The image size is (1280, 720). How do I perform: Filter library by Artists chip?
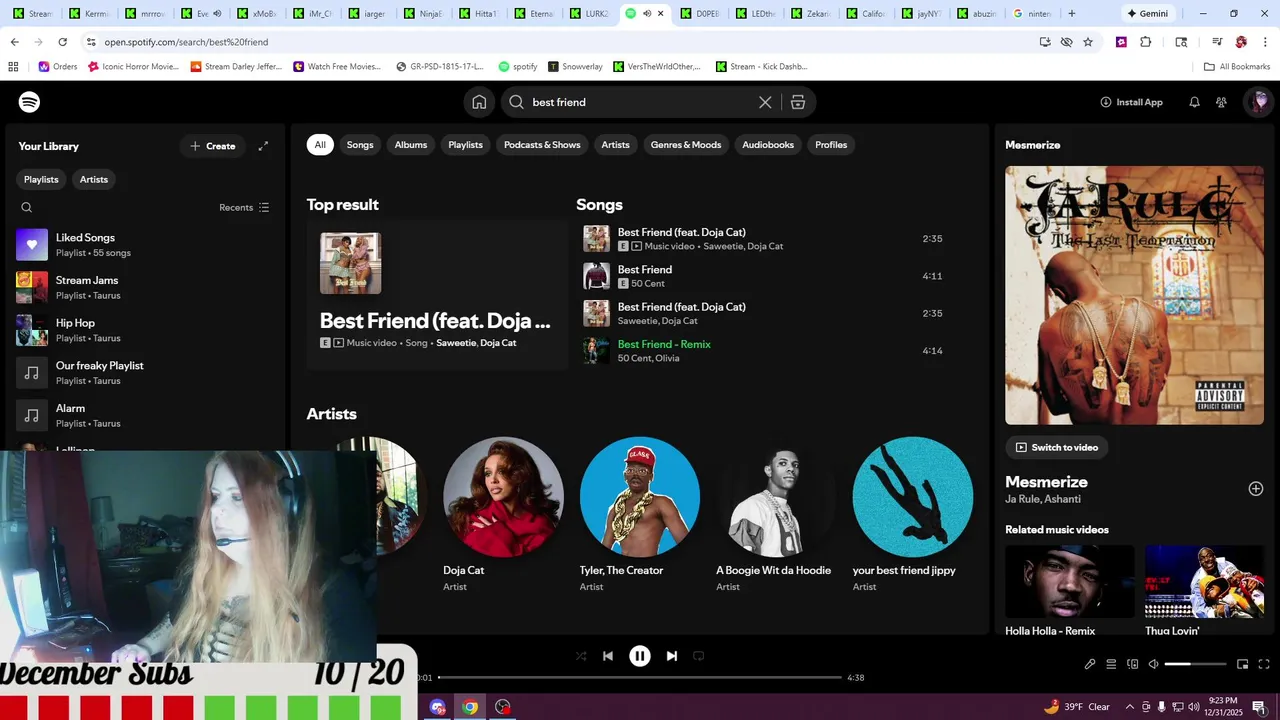coord(94,179)
